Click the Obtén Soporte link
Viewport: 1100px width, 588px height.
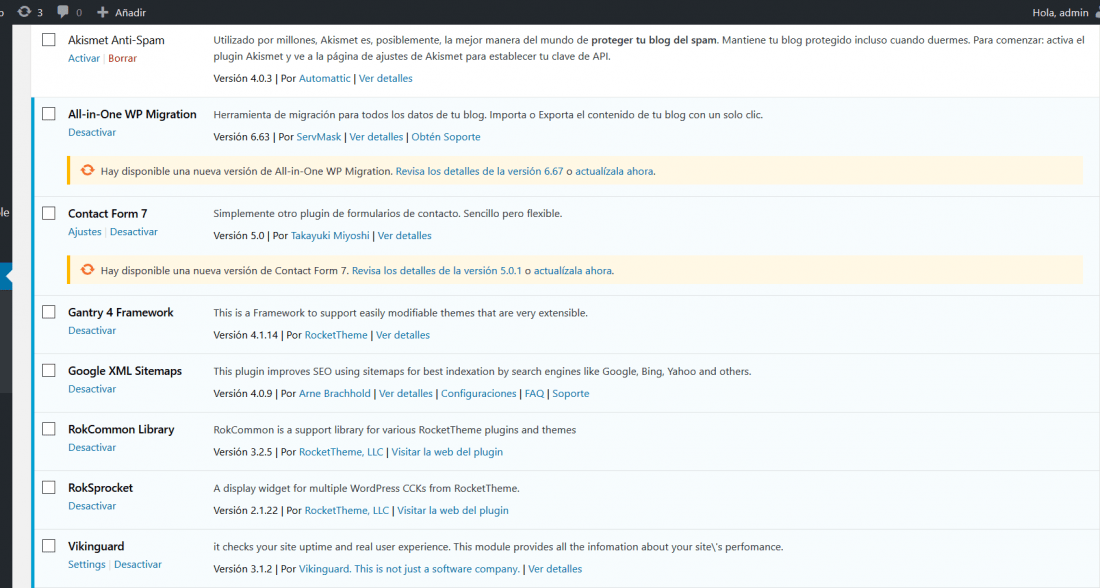coord(445,137)
